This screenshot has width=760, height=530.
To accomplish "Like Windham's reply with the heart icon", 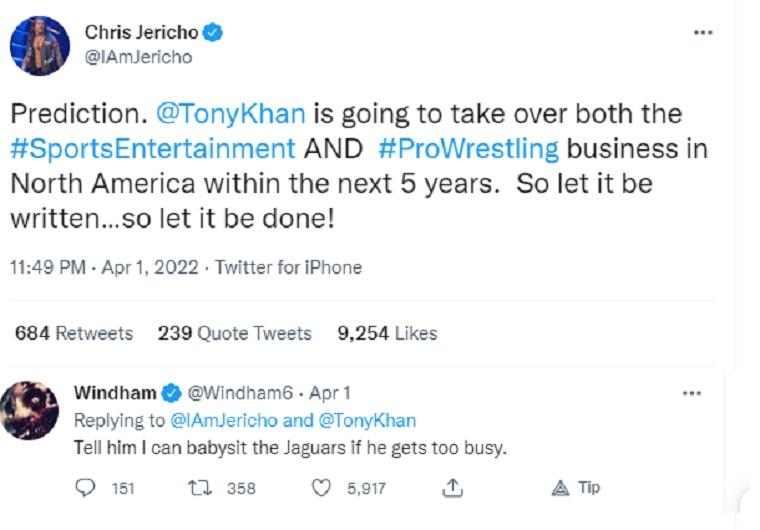I will click(322, 488).
